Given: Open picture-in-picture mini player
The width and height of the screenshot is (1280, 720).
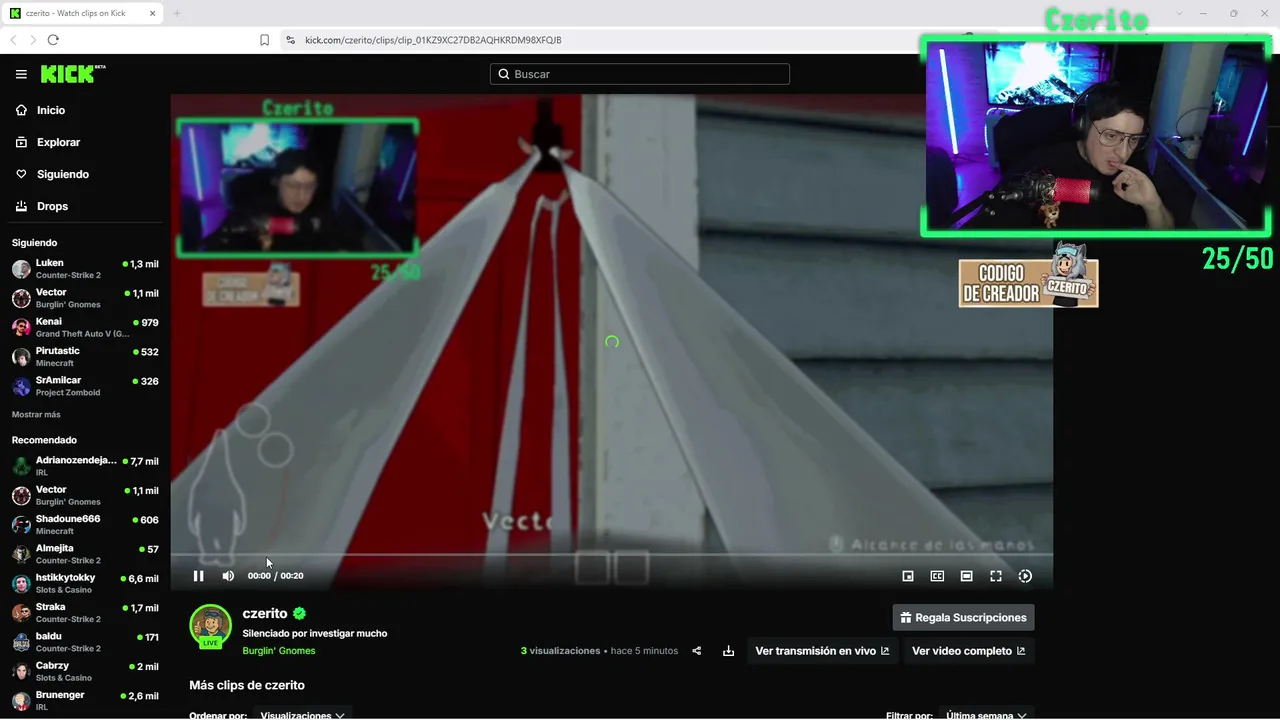Looking at the screenshot, I should coord(908,576).
